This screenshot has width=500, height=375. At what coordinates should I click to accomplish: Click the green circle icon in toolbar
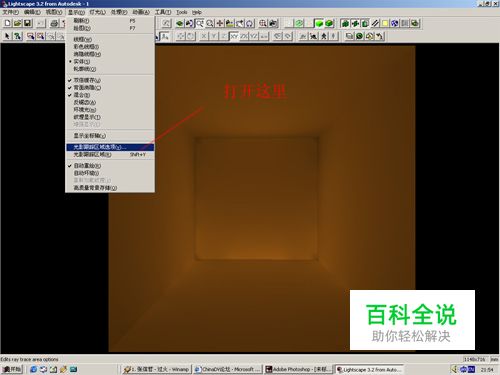pyautogui.click(x=299, y=23)
